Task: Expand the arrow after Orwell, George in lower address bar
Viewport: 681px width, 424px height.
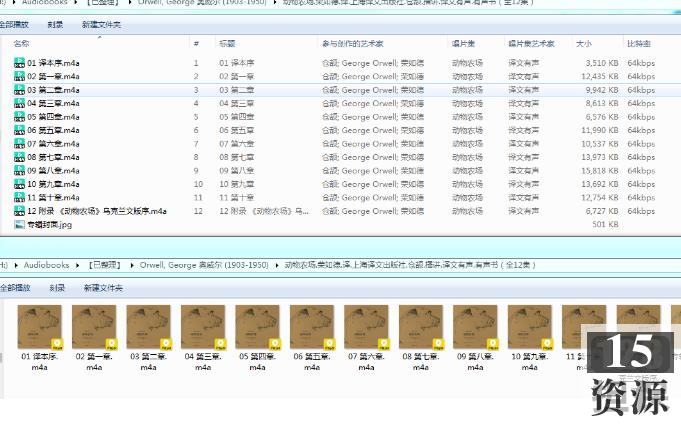Action: (x=277, y=265)
